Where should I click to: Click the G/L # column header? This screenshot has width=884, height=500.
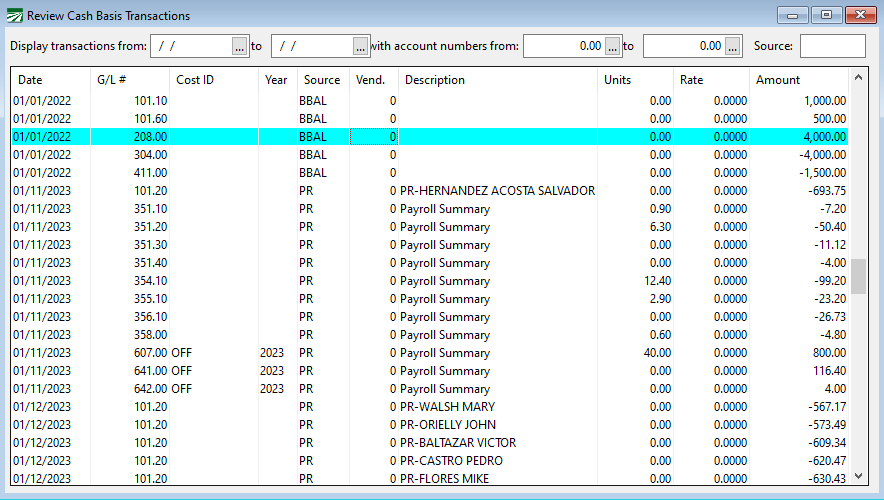click(x=130, y=80)
